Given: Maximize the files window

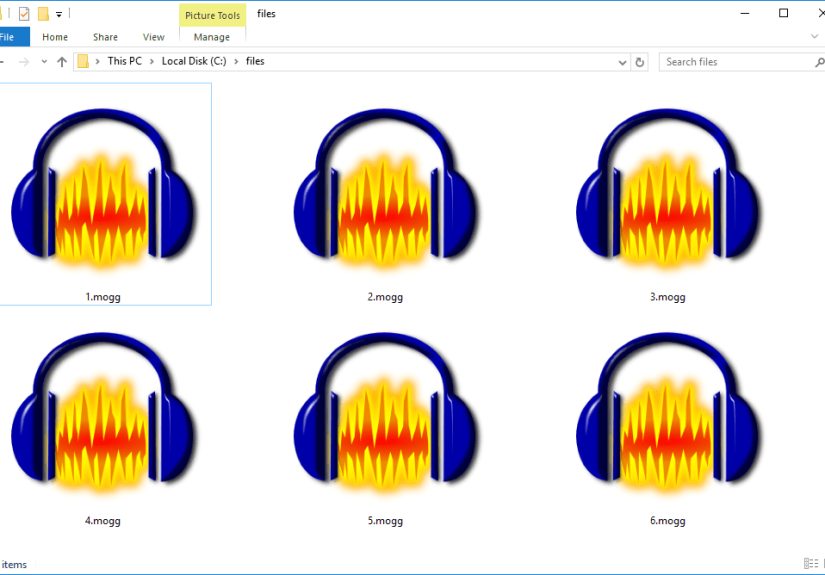Looking at the screenshot, I should (x=783, y=13).
